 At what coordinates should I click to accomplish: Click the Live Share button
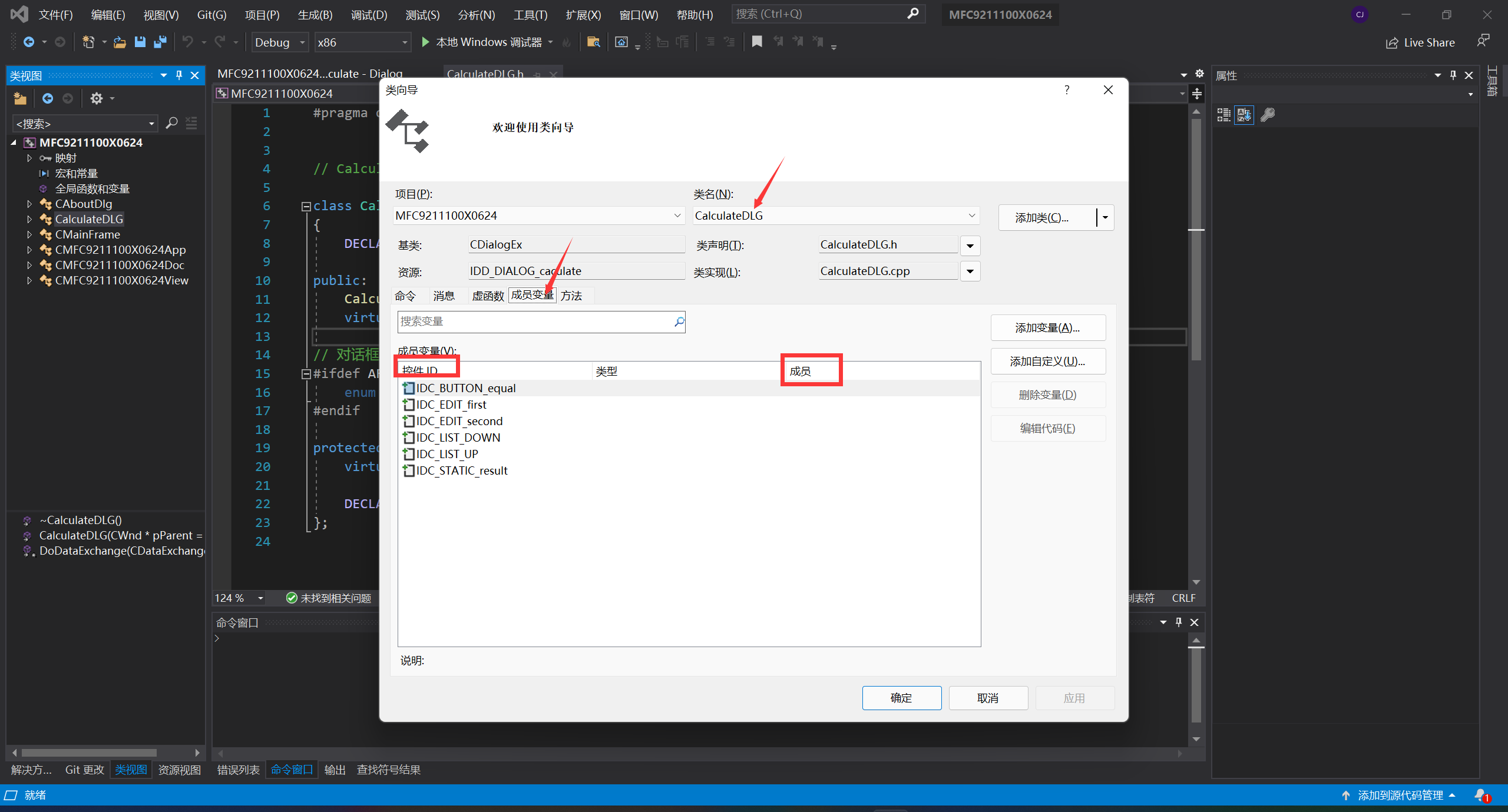(1420, 42)
